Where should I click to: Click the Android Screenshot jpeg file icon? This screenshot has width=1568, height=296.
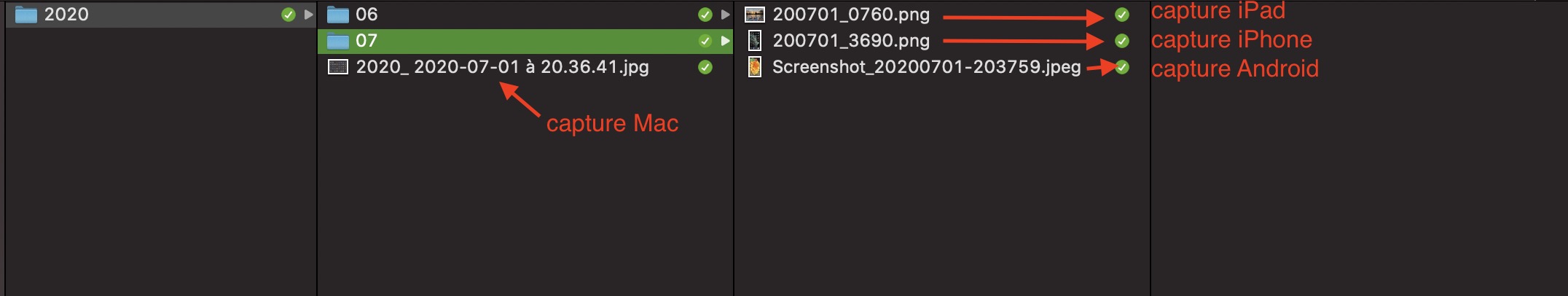pyautogui.click(x=755, y=67)
